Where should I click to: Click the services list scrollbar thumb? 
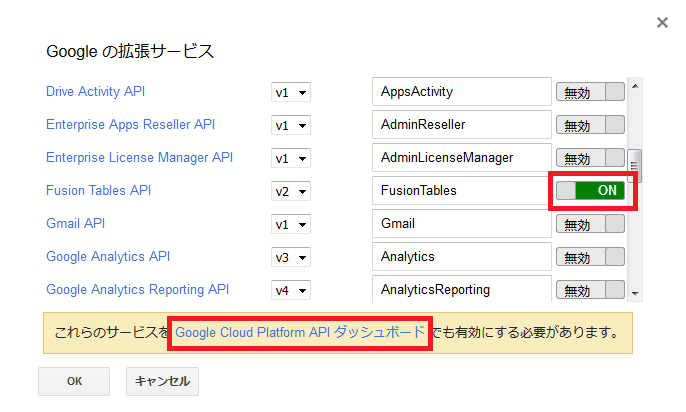pyautogui.click(x=634, y=166)
